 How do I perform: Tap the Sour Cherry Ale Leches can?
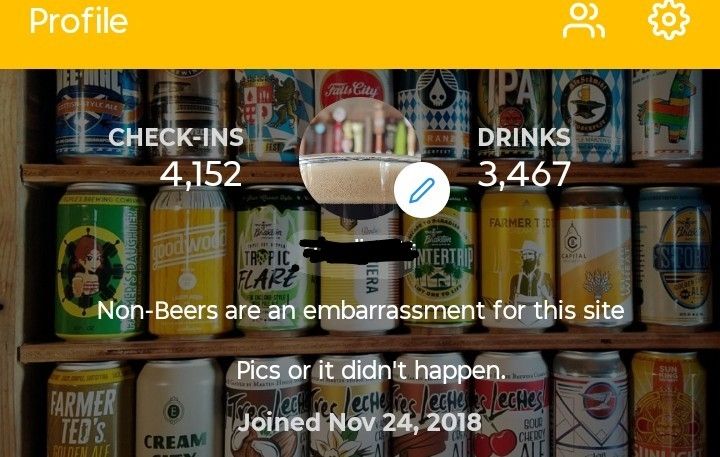(x=511, y=406)
